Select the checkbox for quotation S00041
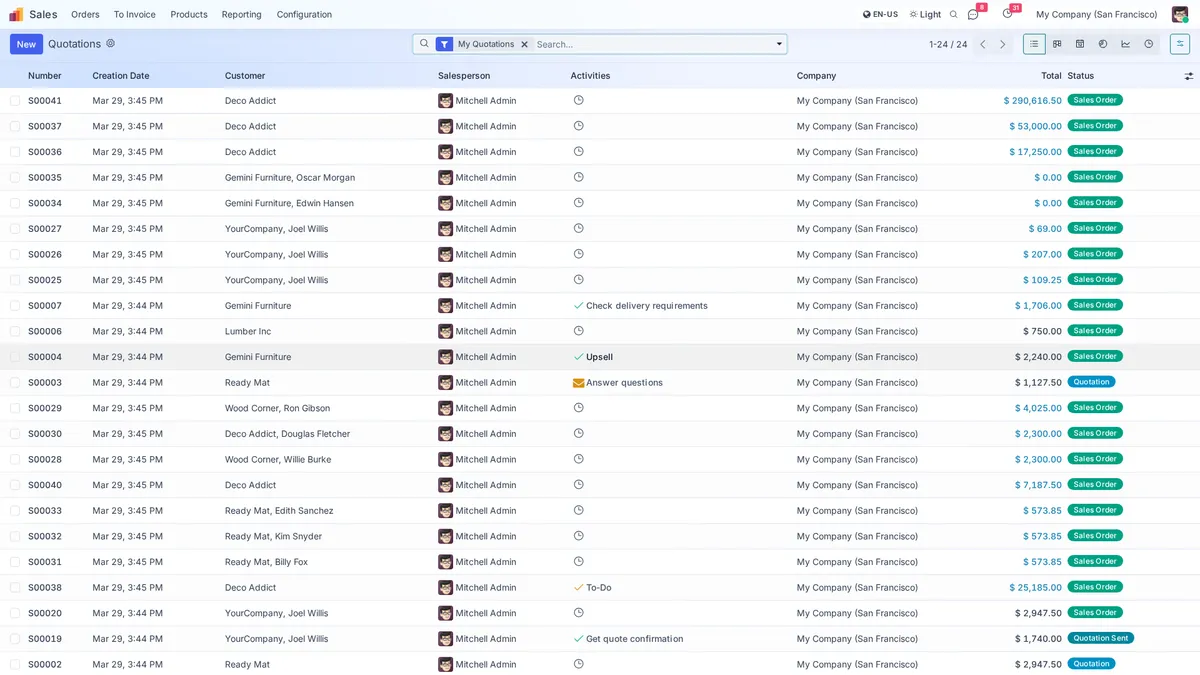Image resolution: width=1200 pixels, height=675 pixels. pos(13,100)
